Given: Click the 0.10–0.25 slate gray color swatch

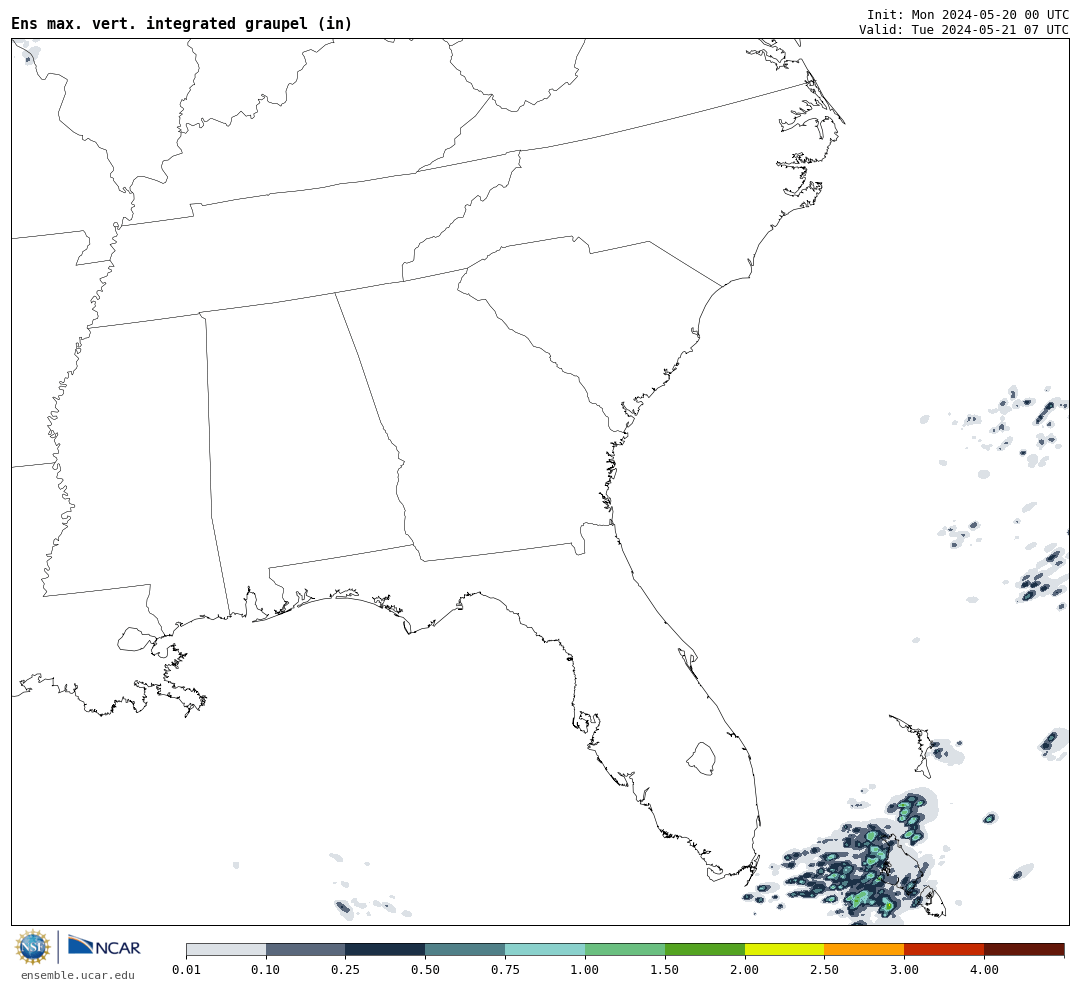Looking at the screenshot, I should [306, 950].
